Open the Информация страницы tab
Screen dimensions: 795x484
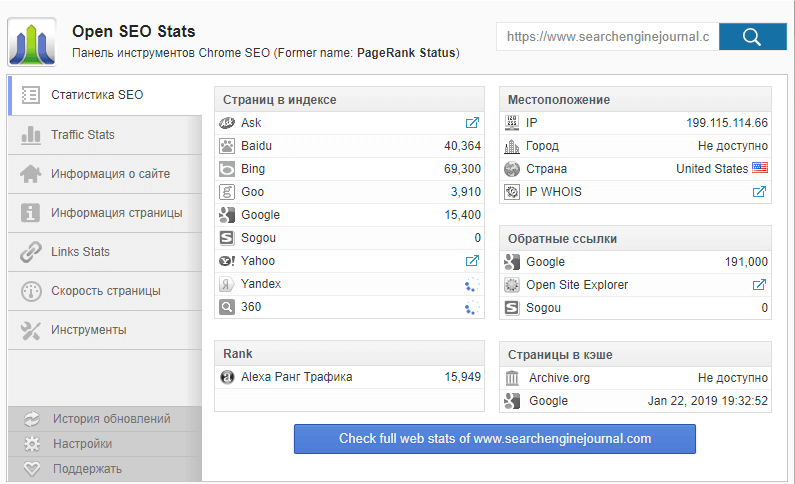[105, 213]
